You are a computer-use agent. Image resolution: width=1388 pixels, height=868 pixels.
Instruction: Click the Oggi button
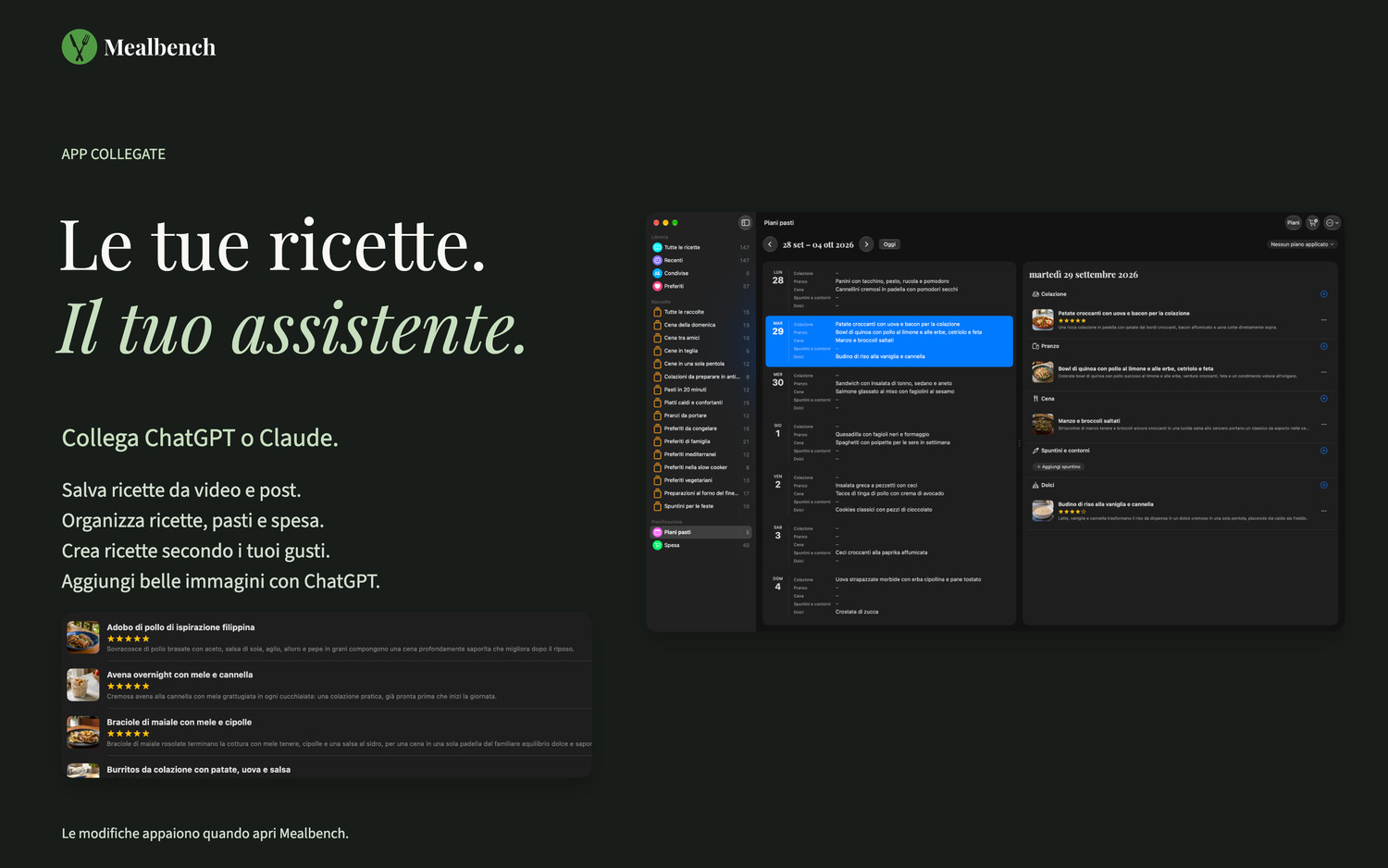coord(889,244)
